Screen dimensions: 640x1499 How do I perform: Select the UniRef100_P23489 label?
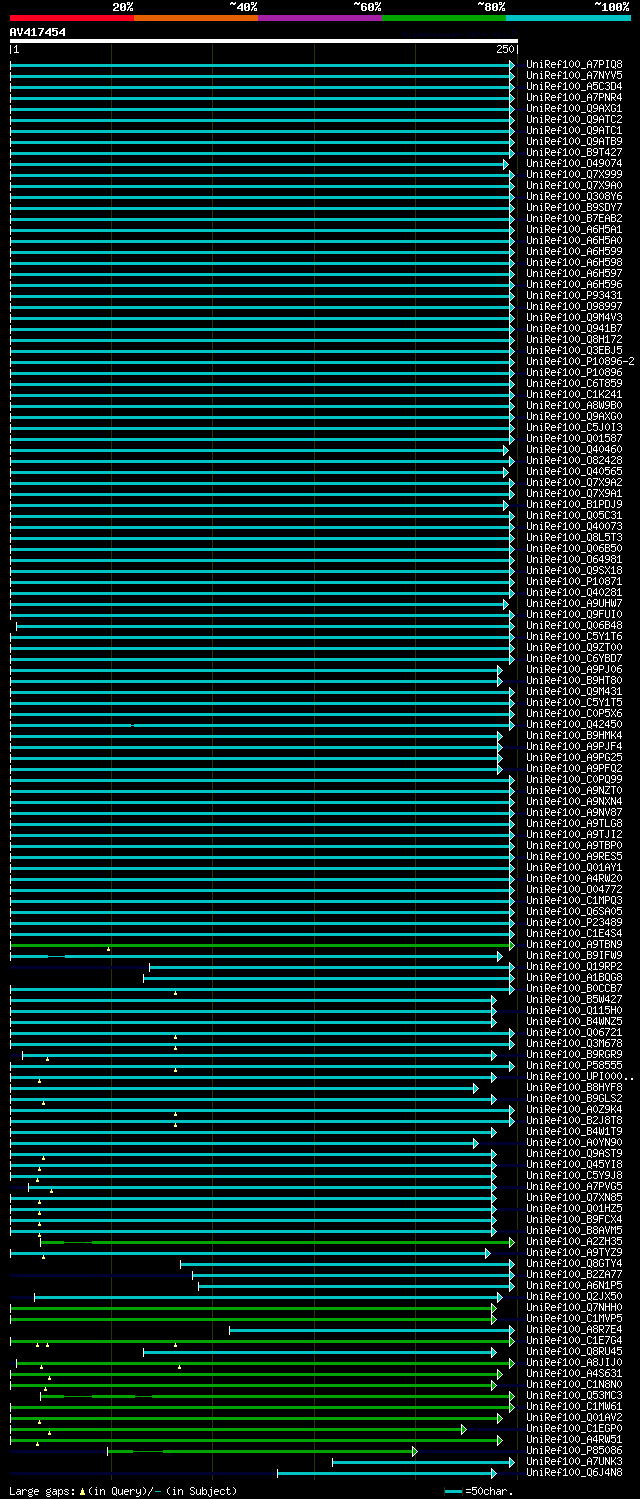point(574,922)
